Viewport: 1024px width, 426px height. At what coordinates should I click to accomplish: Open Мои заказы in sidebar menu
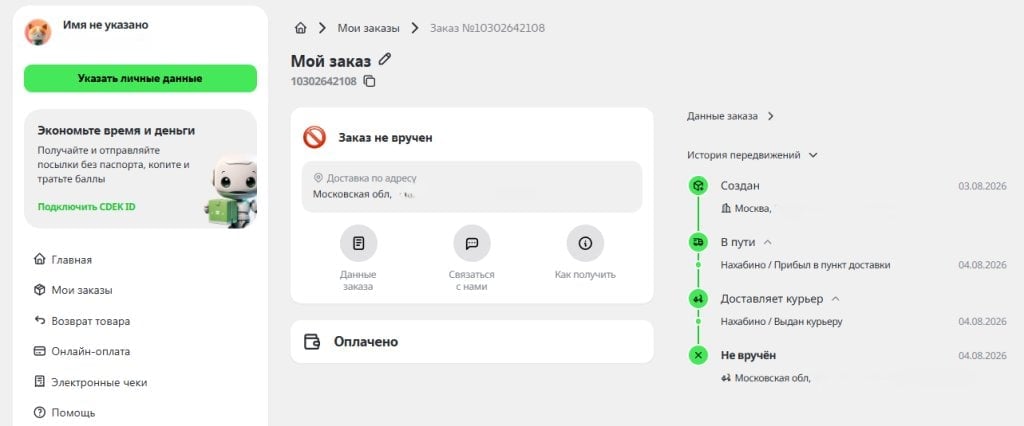(x=82, y=290)
